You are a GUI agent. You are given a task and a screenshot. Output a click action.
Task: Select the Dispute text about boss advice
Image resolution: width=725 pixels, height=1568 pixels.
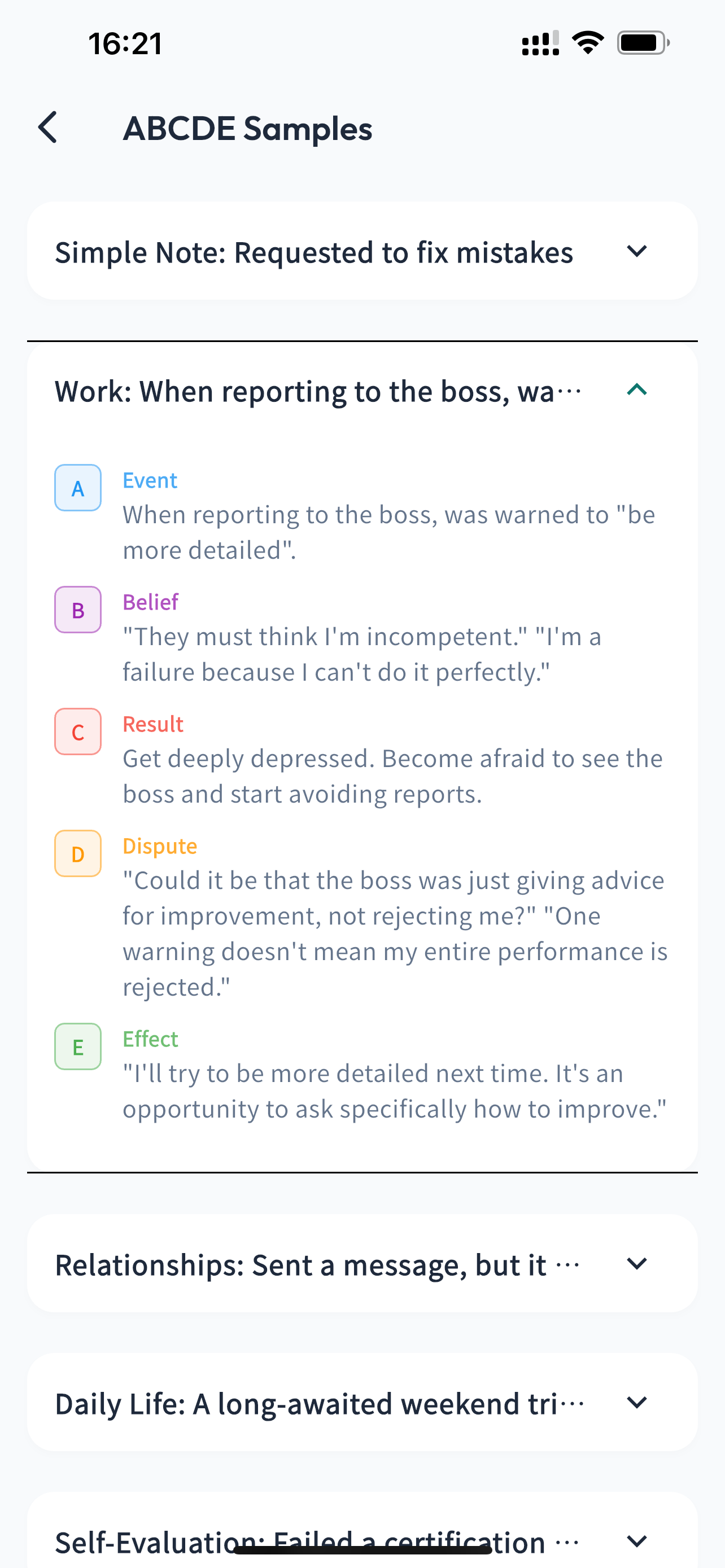pos(395,934)
